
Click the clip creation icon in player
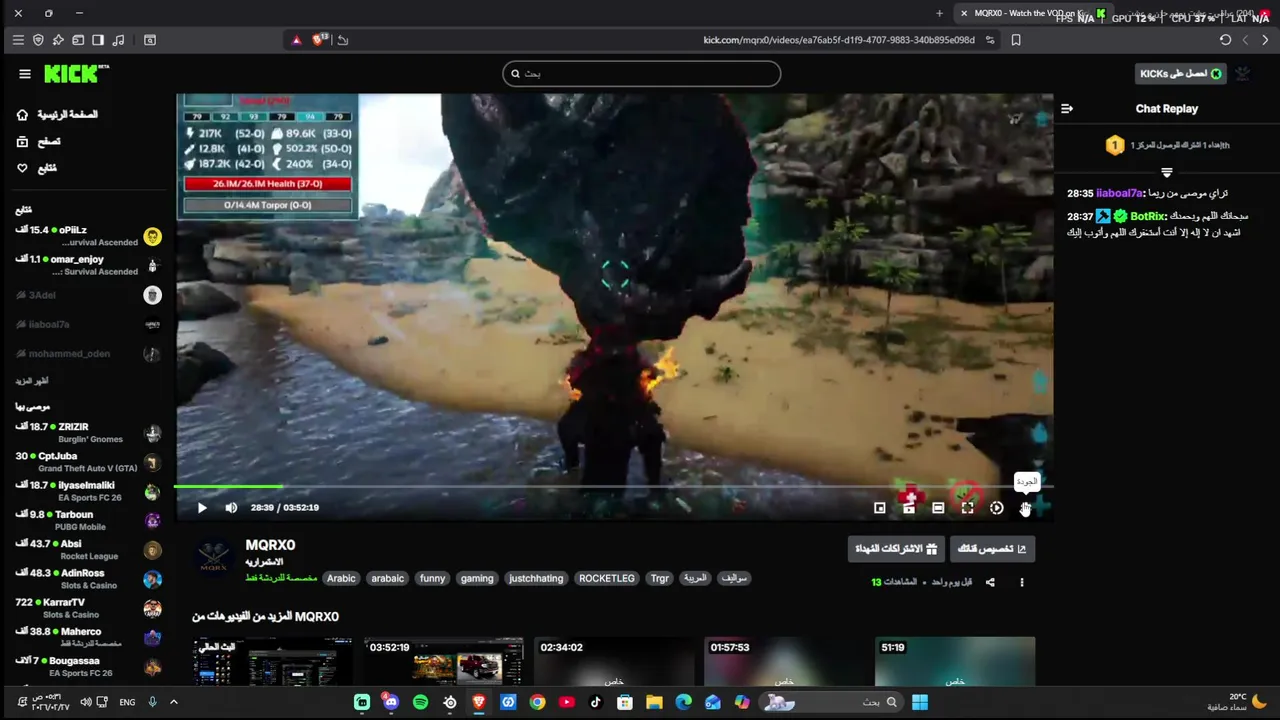pyautogui.click(x=909, y=508)
